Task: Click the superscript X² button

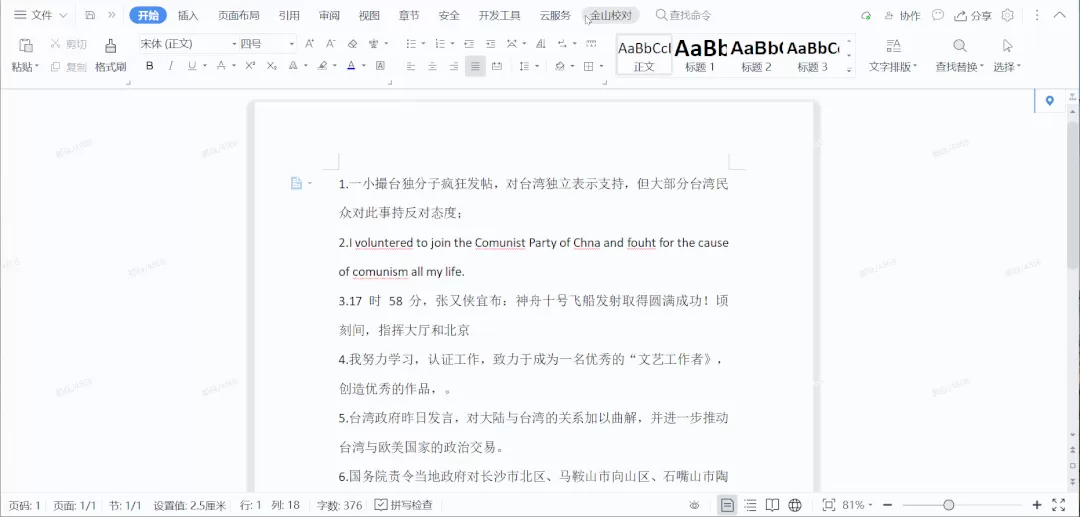Action: point(250,66)
